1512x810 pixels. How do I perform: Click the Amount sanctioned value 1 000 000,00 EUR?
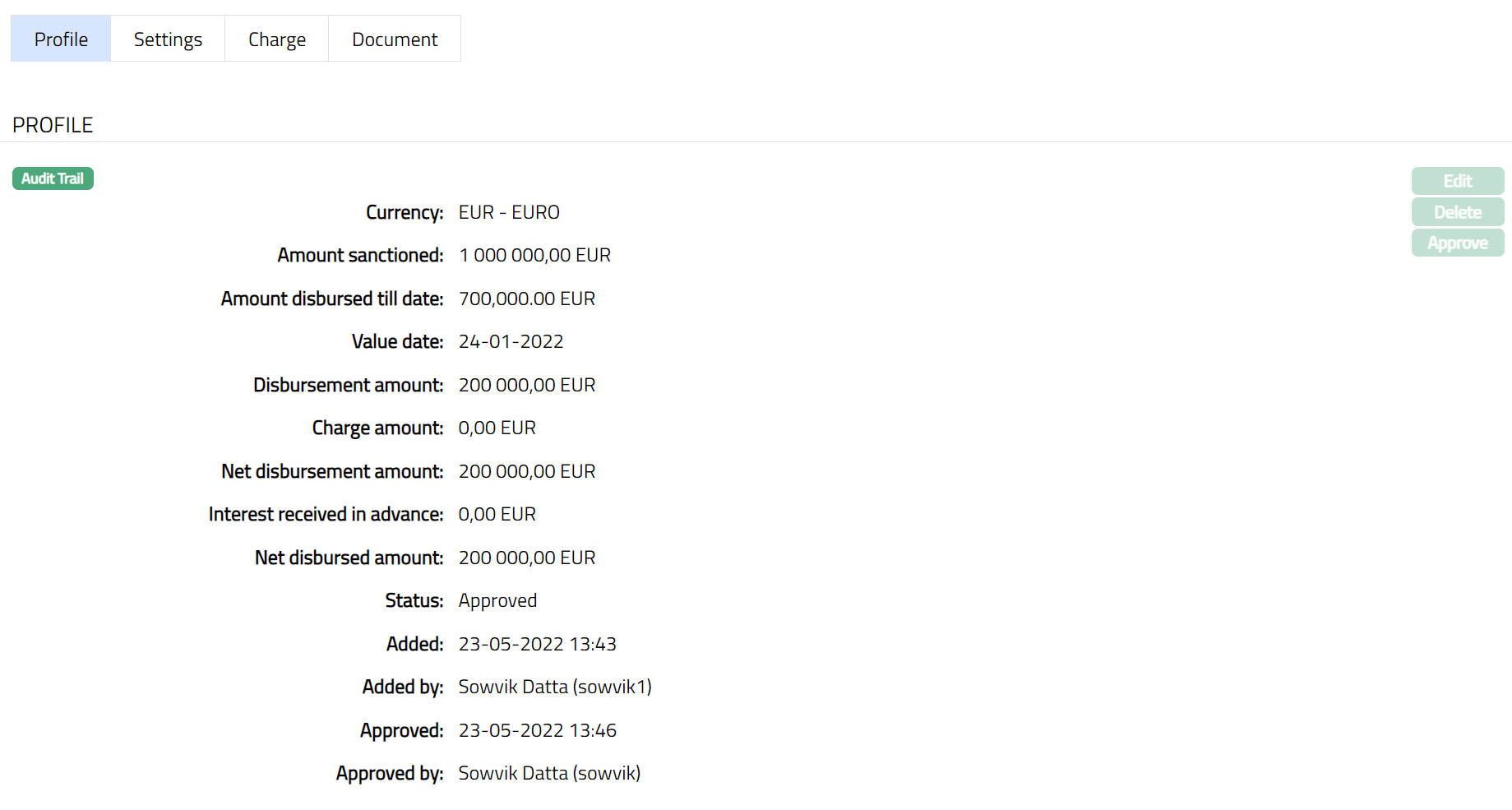[534, 256]
